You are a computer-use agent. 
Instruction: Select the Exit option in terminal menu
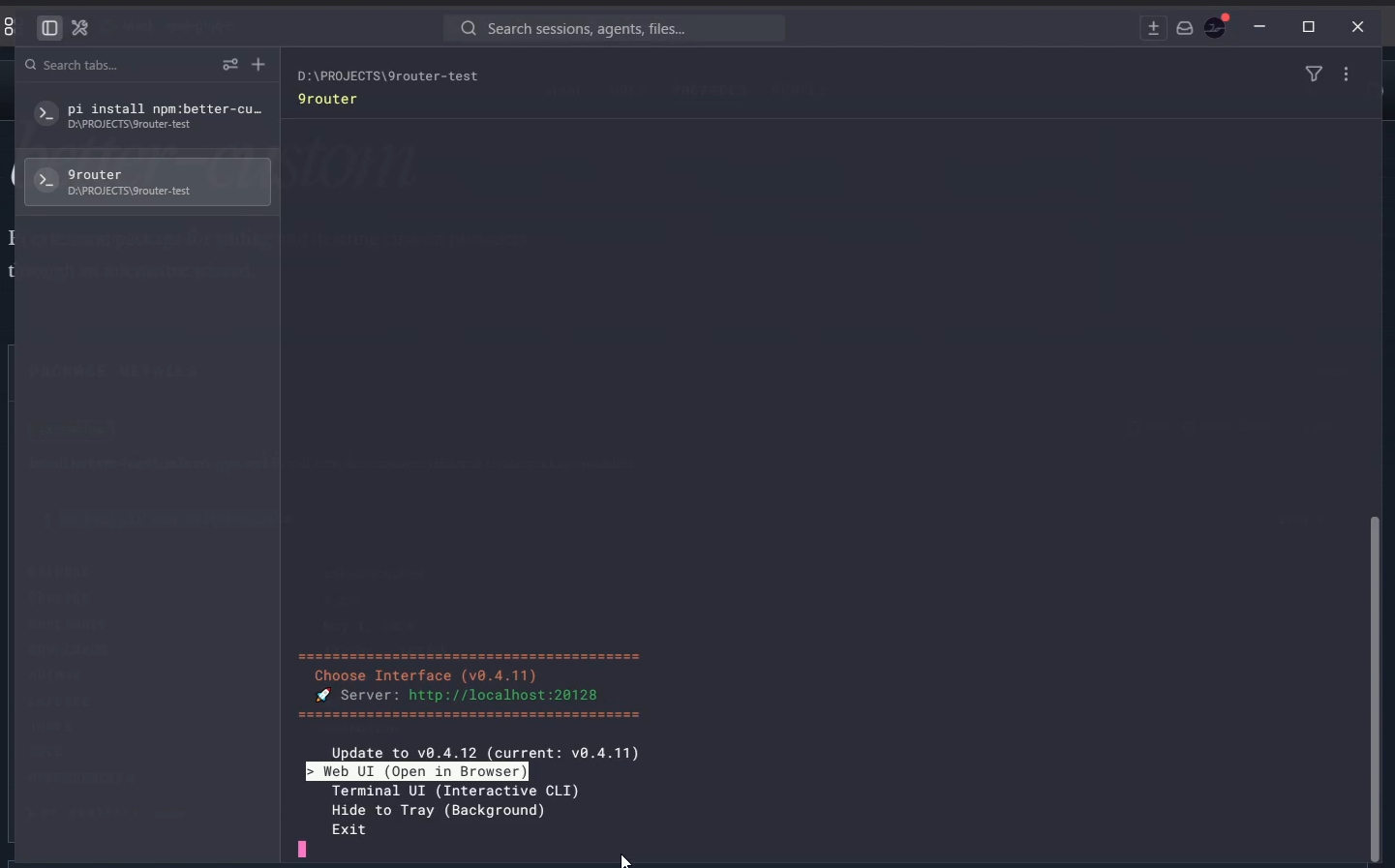[x=349, y=830]
